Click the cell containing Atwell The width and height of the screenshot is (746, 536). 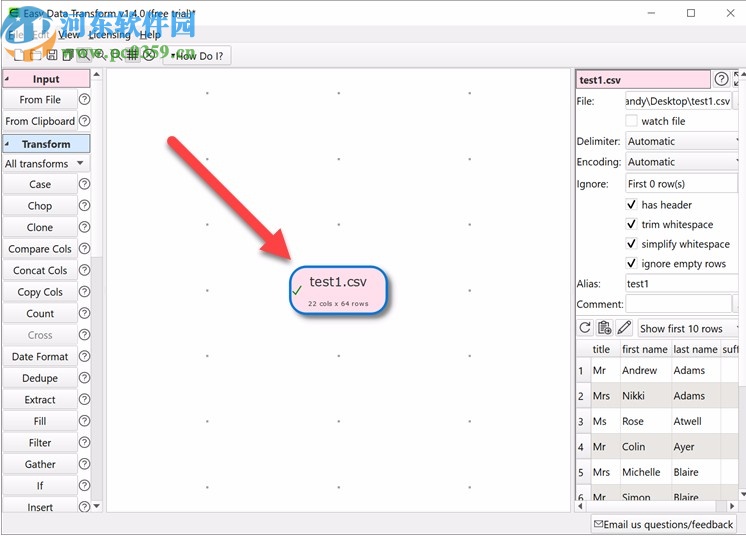click(695, 421)
